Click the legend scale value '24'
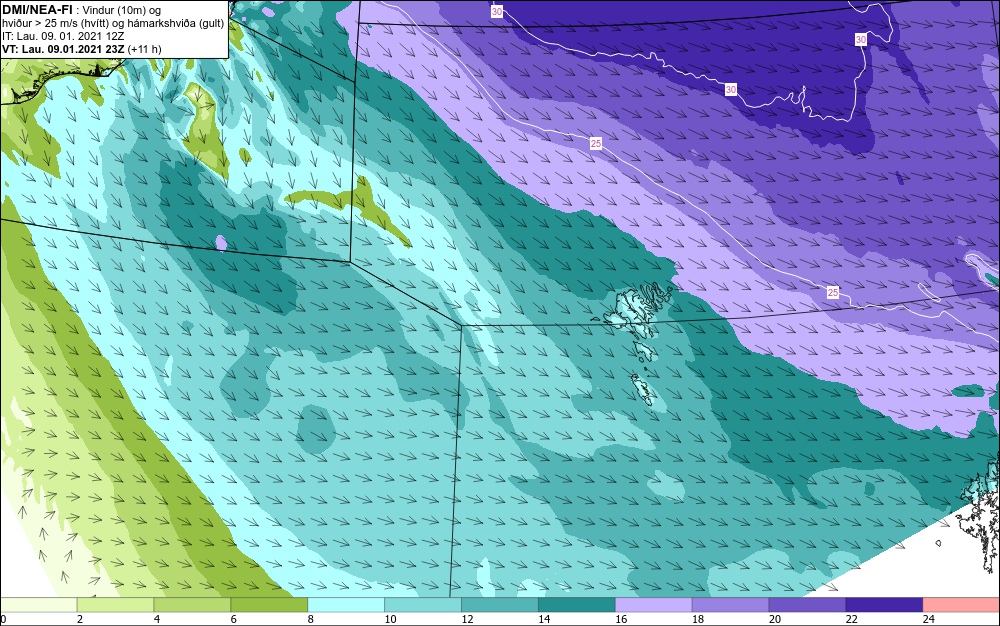Viewport: 1000px width, 626px height. pyautogui.click(x=929, y=619)
